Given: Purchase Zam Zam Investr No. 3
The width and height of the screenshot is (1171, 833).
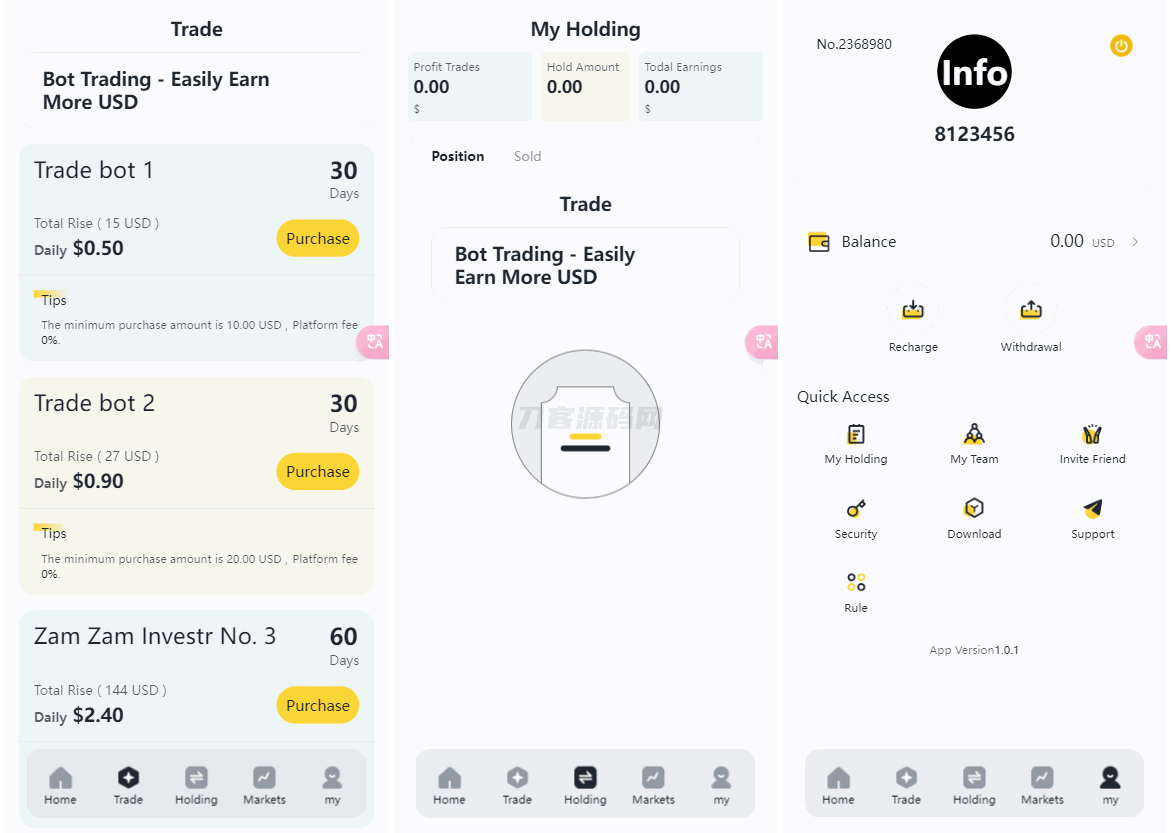Looking at the screenshot, I should click(x=317, y=705).
